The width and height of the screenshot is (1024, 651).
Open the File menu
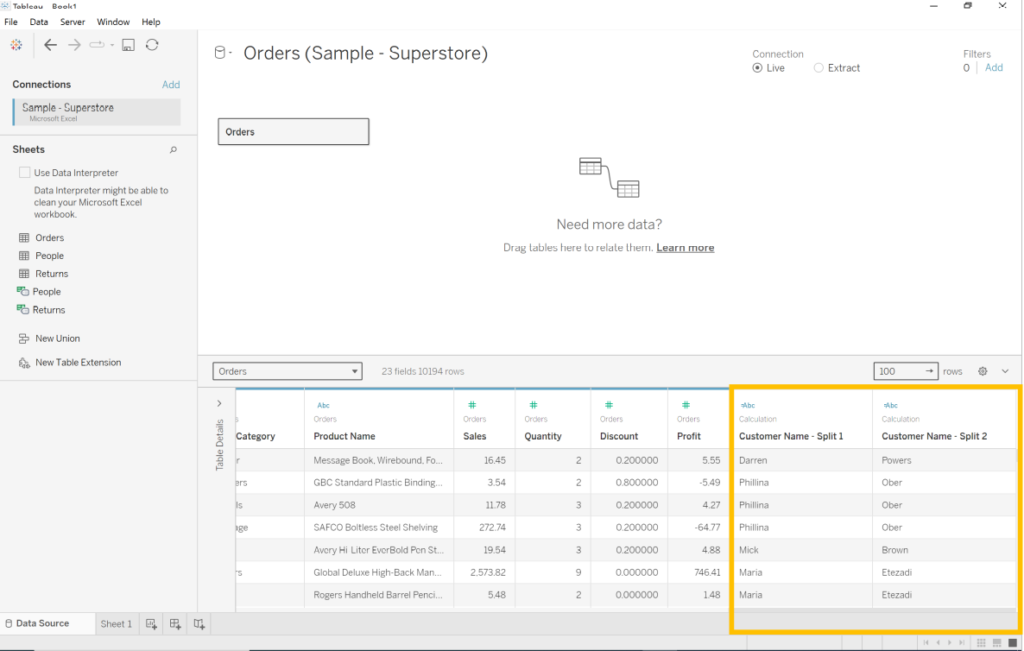click(x=11, y=22)
